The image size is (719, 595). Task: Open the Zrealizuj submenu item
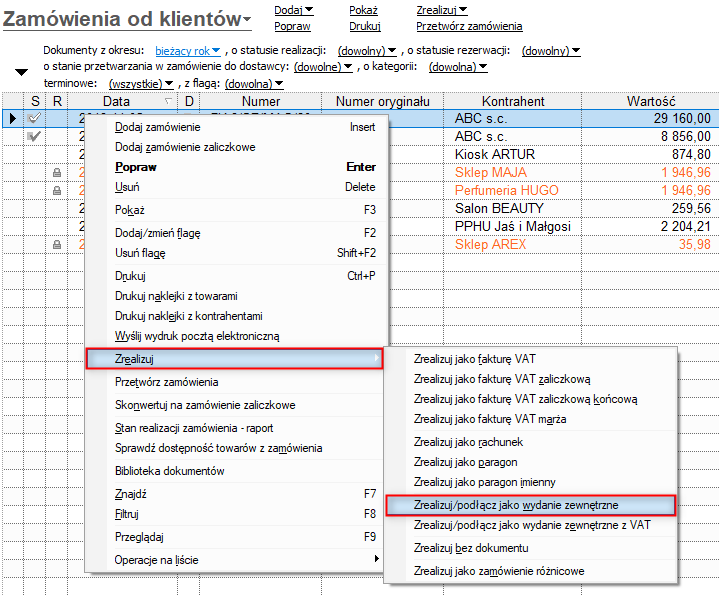coord(235,358)
